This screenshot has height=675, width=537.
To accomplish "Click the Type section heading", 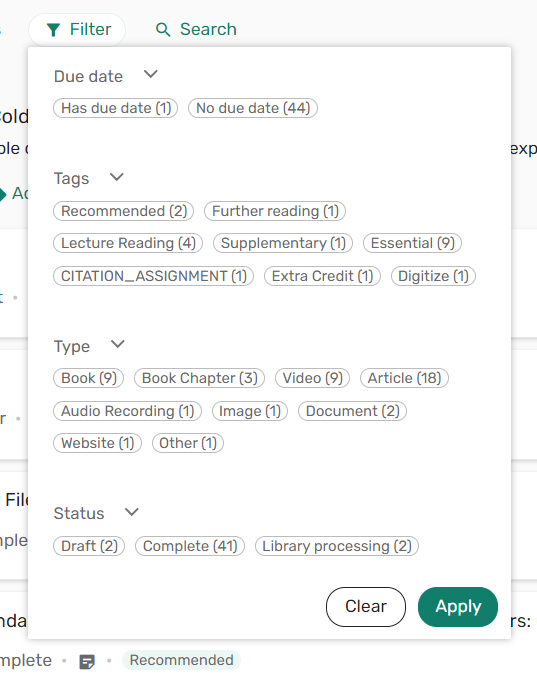I will 71,347.
